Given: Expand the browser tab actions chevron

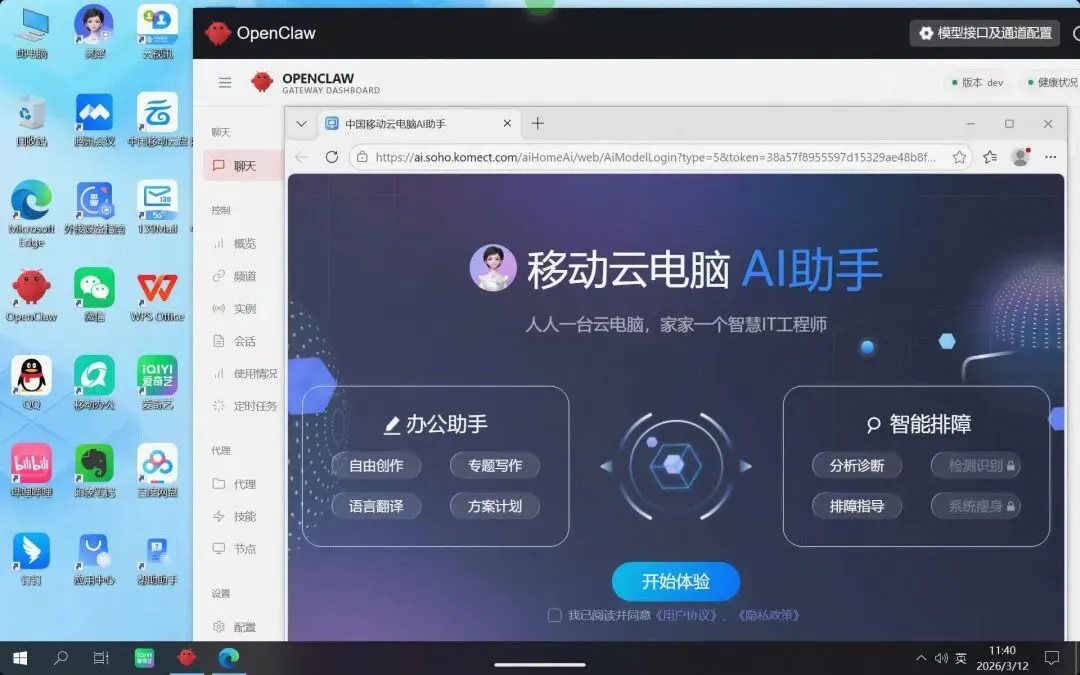Looking at the screenshot, I should 301,124.
